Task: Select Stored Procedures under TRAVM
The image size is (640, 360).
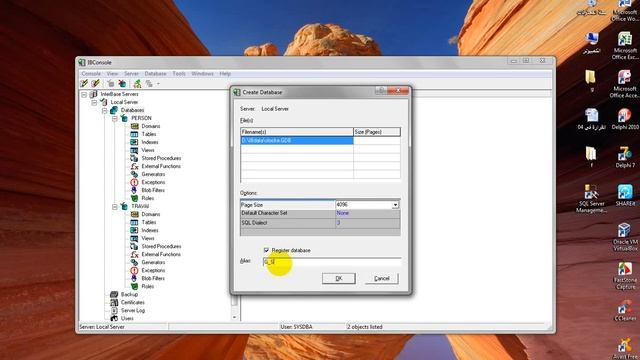Action: [x=161, y=246]
